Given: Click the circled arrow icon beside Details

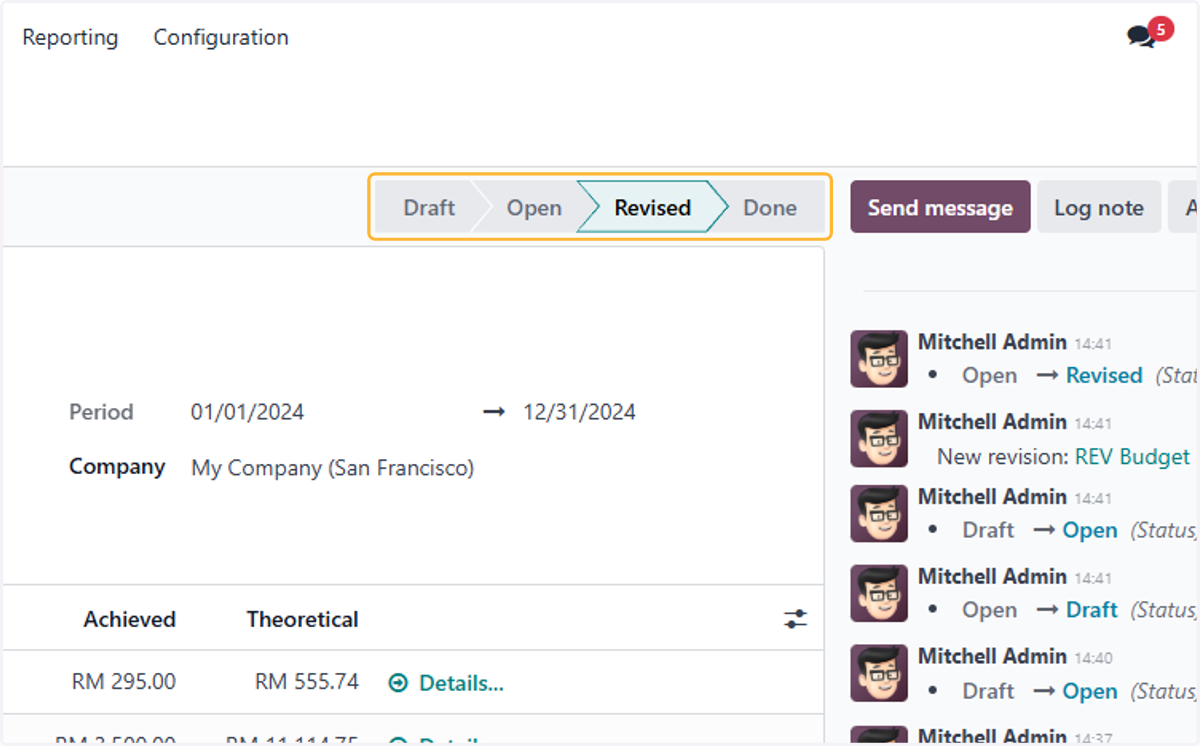Looking at the screenshot, I should click(398, 683).
